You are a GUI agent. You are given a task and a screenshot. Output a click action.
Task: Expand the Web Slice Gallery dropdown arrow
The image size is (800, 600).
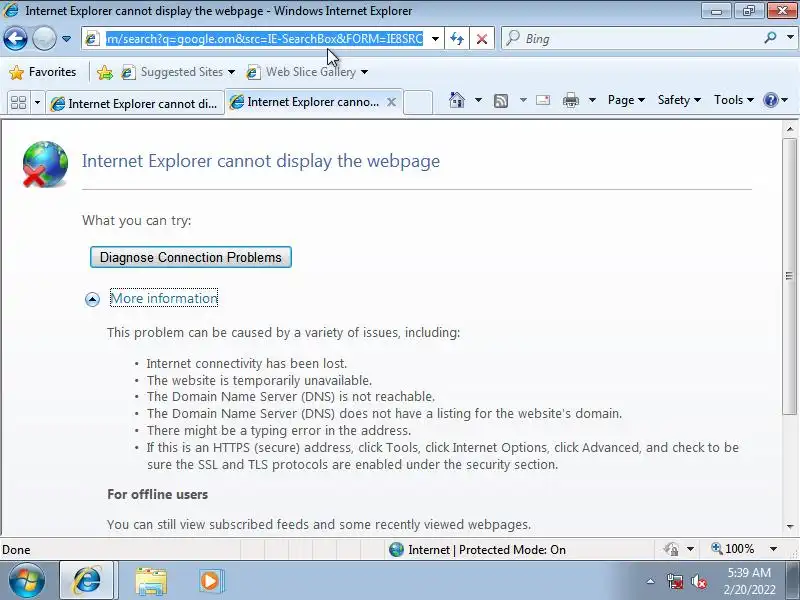(x=364, y=72)
